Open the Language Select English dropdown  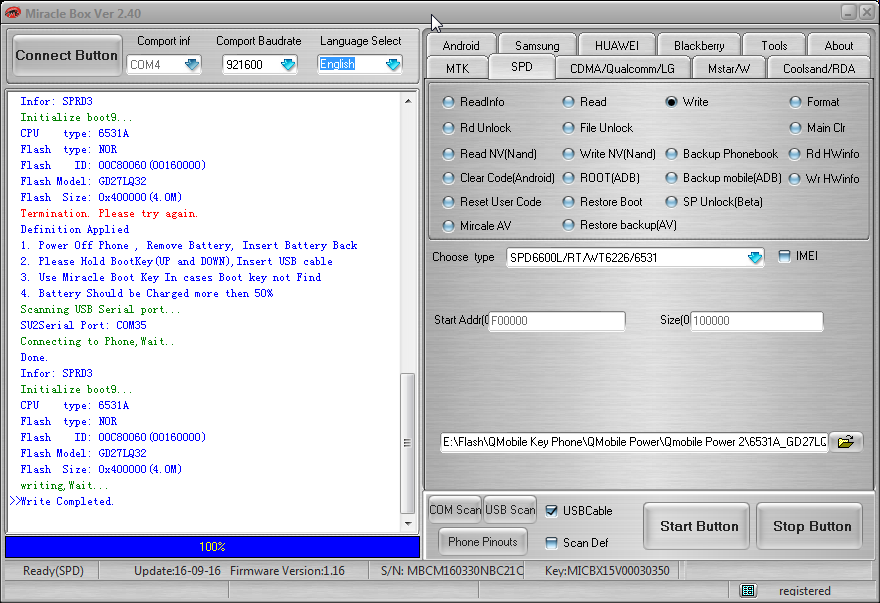[393, 65]
